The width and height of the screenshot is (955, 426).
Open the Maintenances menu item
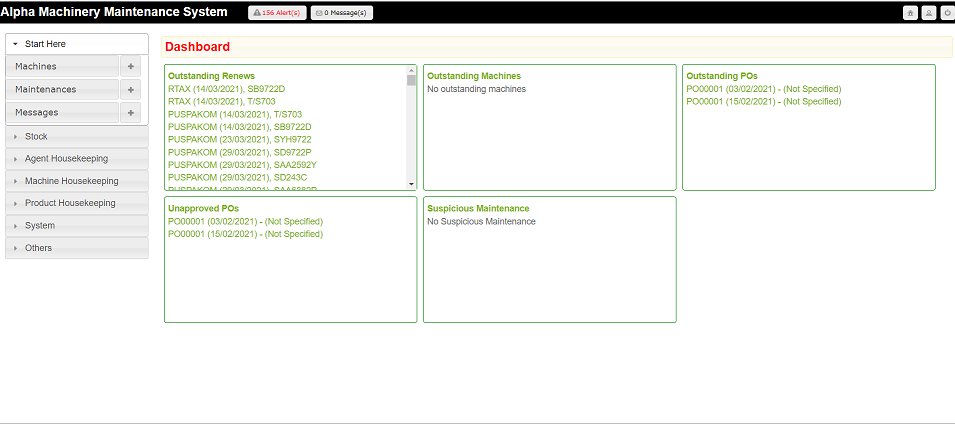[62, 90]
